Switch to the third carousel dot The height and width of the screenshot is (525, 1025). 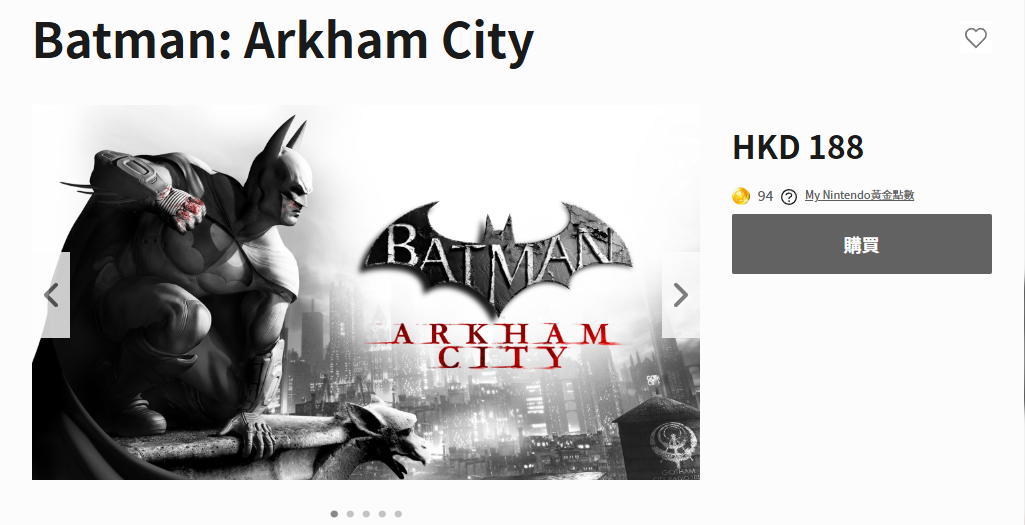click(366, 514)
